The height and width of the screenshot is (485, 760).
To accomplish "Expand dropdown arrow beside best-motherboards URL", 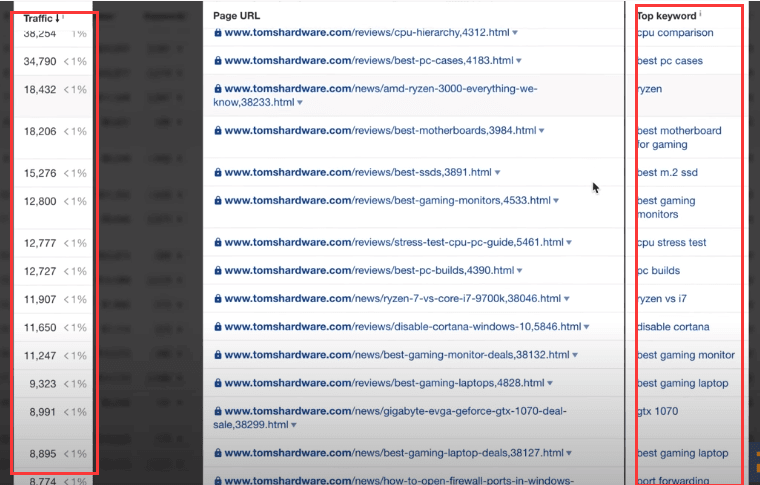I will [x=541, y=131].
